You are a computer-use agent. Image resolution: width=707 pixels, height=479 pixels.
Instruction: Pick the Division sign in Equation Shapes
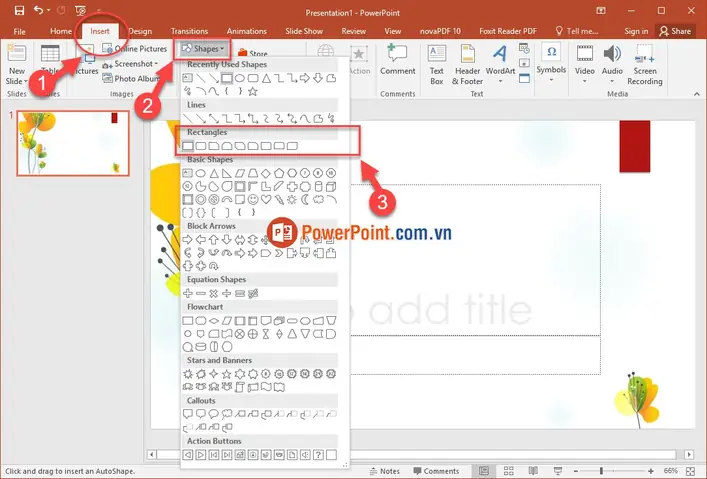(227, 294)
